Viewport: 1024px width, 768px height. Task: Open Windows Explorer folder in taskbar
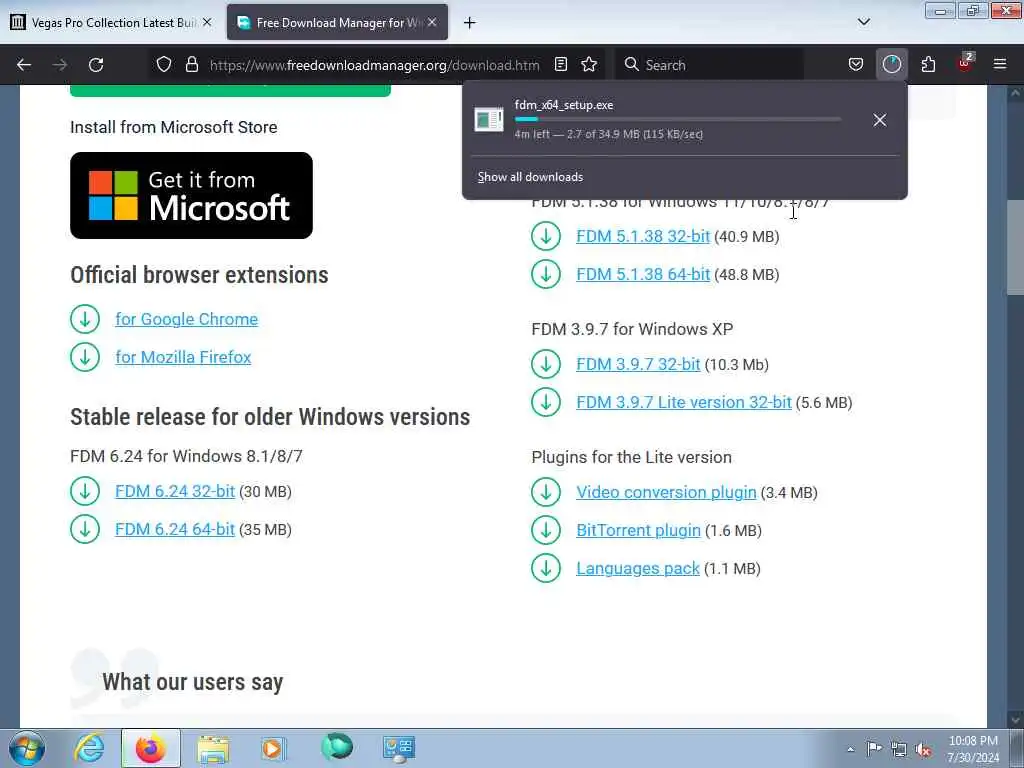pos(213,748)
